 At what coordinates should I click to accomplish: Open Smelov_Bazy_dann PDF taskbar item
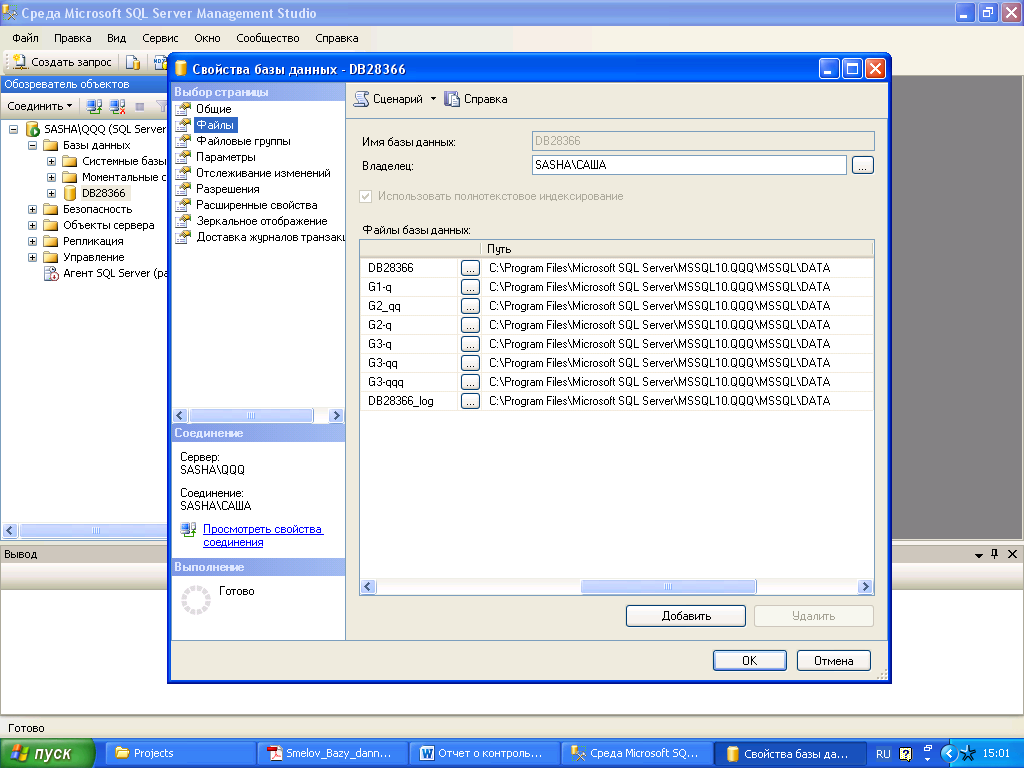[332, 753]
